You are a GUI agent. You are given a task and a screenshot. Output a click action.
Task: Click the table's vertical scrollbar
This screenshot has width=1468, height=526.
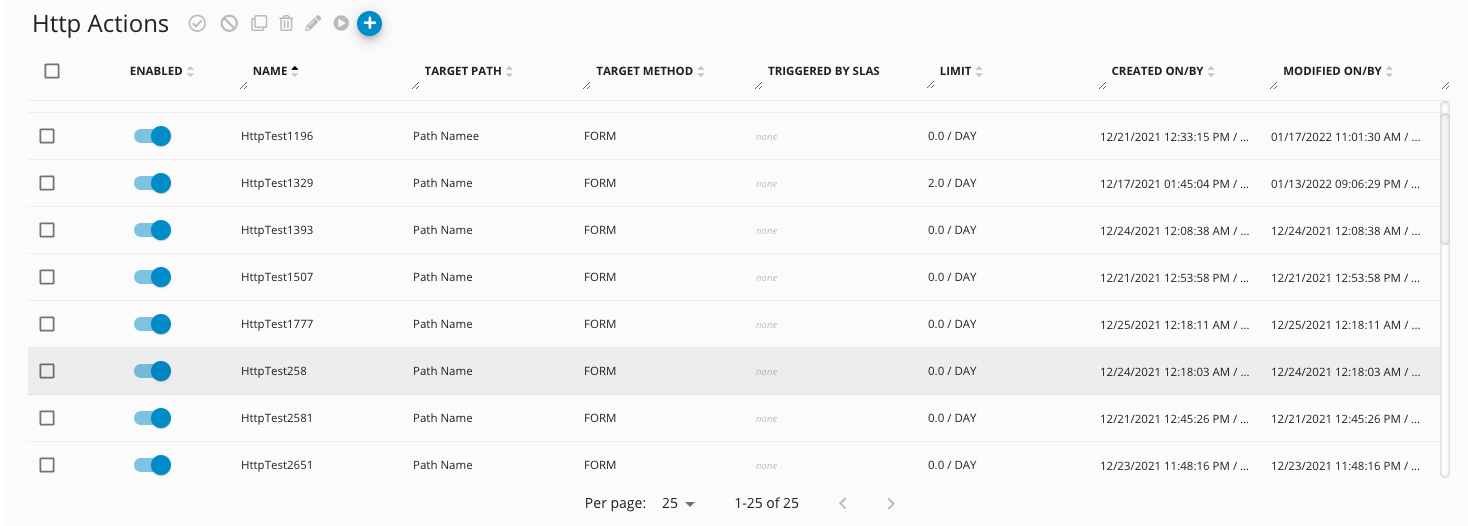1444,179
